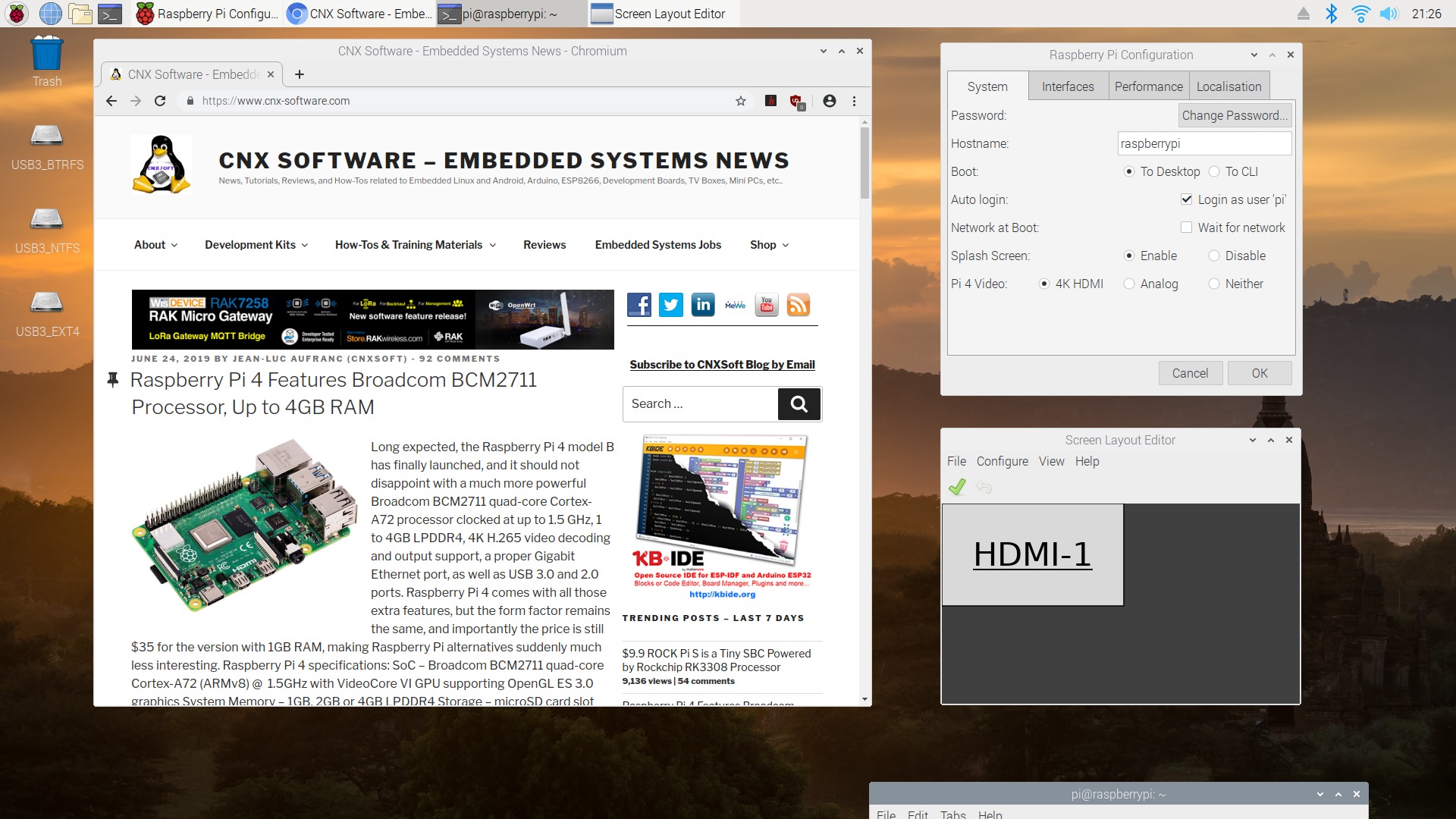
Task: Click the KB-IDE advertisement image
Action: coord(722,518)
